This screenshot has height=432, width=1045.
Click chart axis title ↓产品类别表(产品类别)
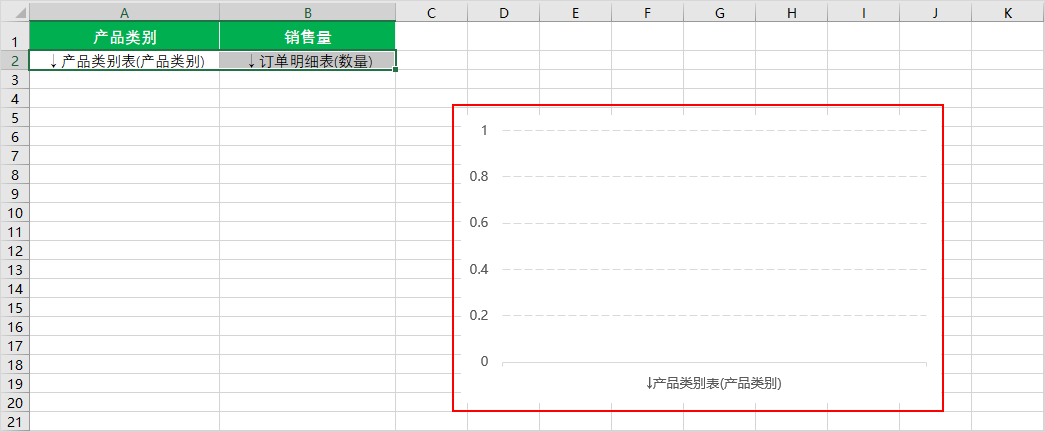(713, 383)
